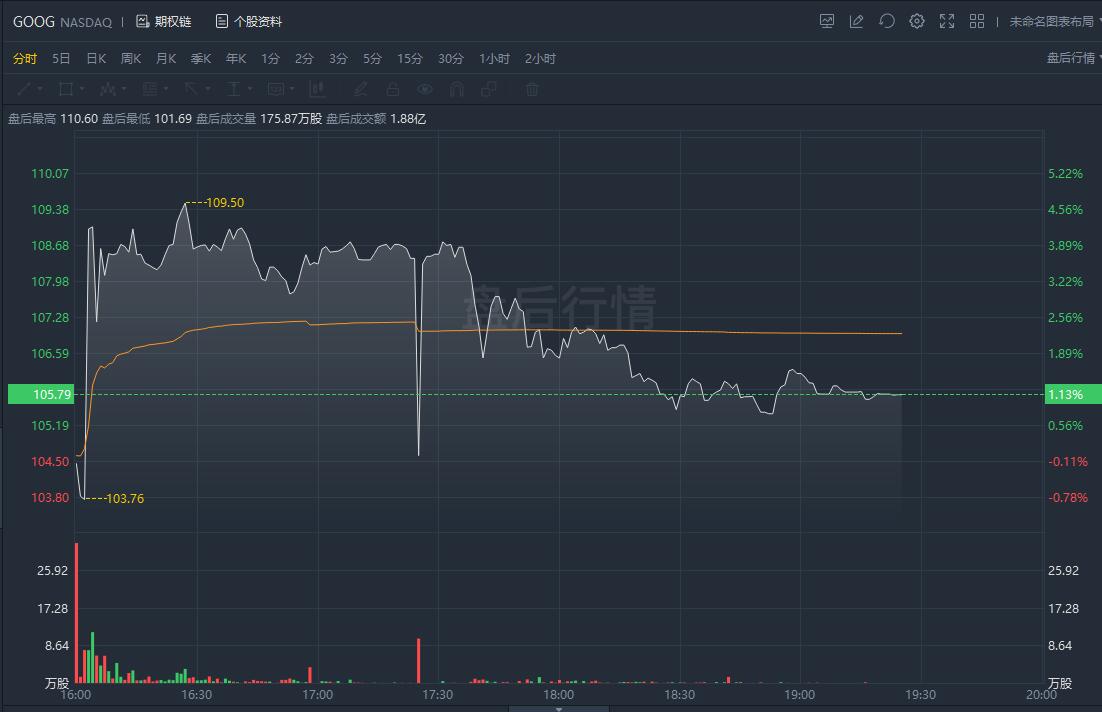
Task: Expand the line drawing tool dropdown arrow
Action: pos(40,89)
